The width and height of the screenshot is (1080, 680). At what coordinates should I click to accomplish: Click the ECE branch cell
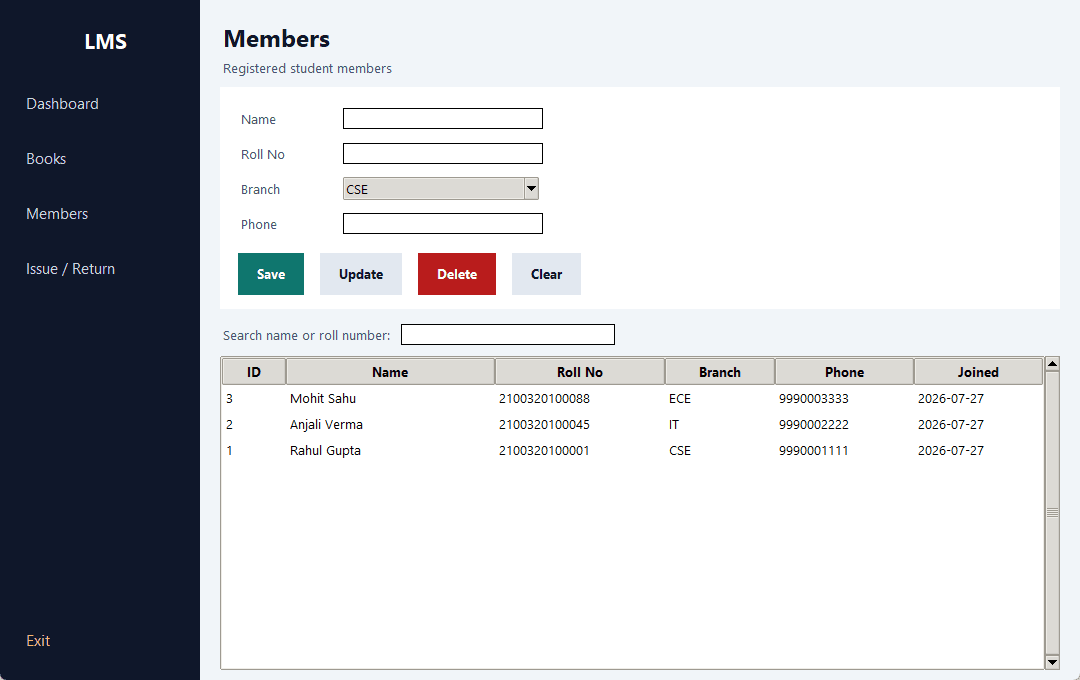pos(680,399)
